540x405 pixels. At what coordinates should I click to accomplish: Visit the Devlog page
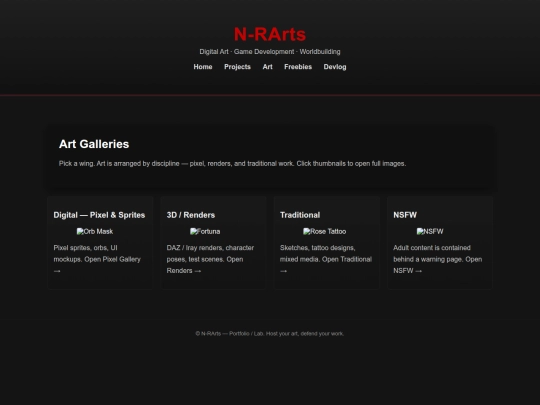coord(335,67)
